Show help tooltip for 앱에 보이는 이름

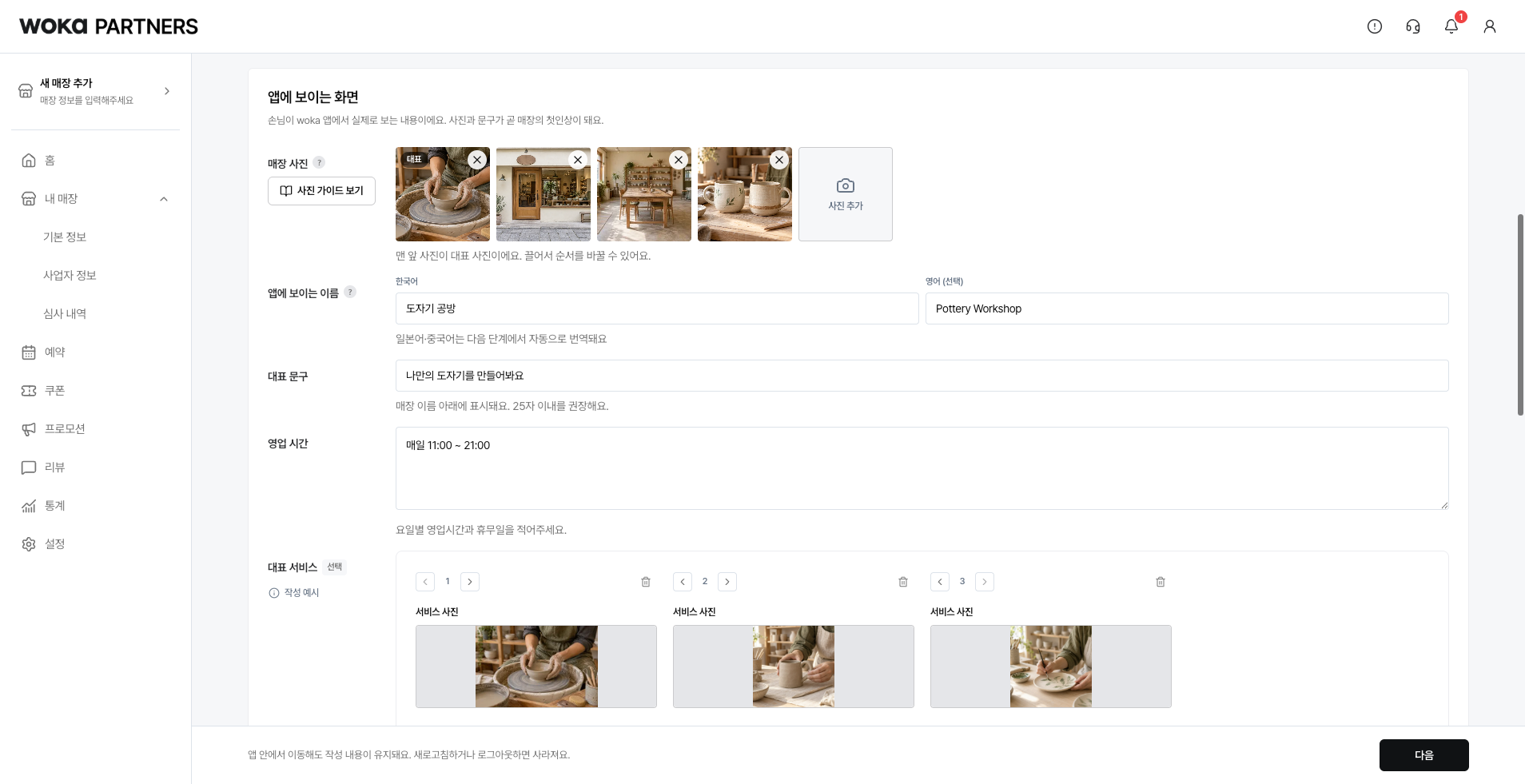(350, 292)
